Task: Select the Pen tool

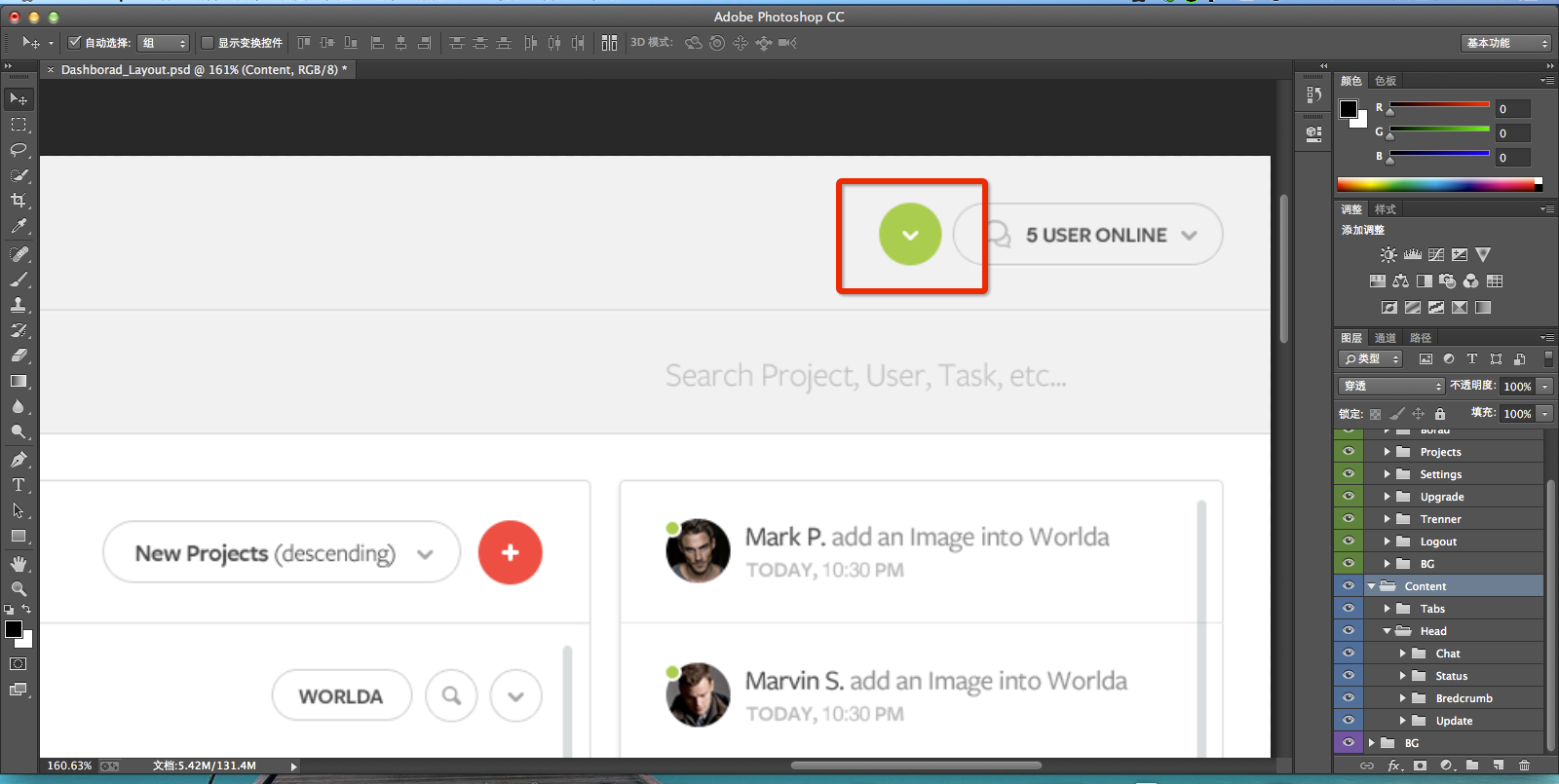Action: 19,460
